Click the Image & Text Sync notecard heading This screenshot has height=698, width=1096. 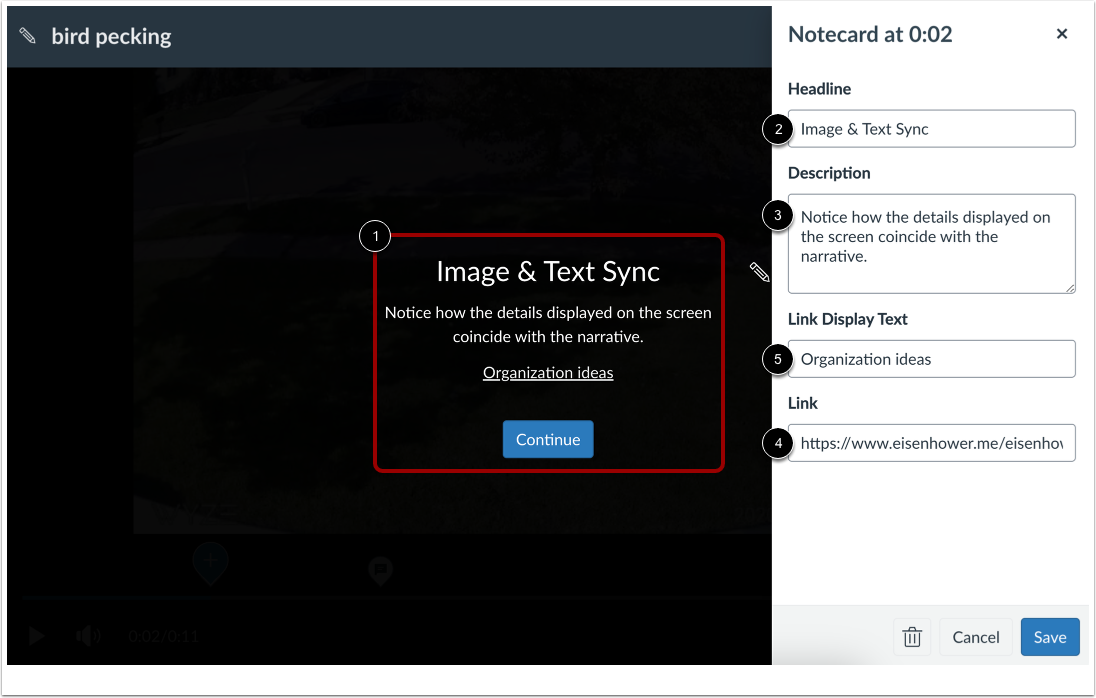click(x=548, y=272)
